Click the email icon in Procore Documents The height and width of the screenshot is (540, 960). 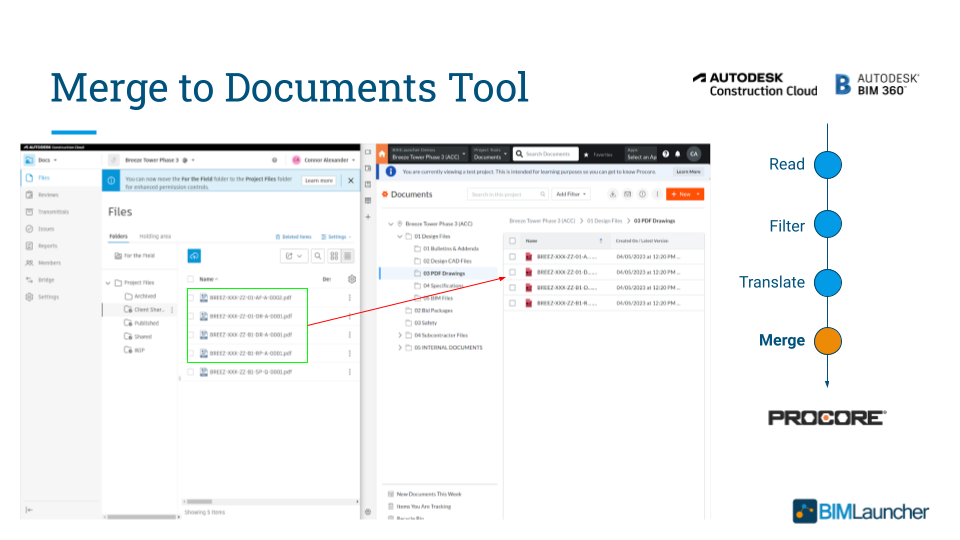[628, 194]
